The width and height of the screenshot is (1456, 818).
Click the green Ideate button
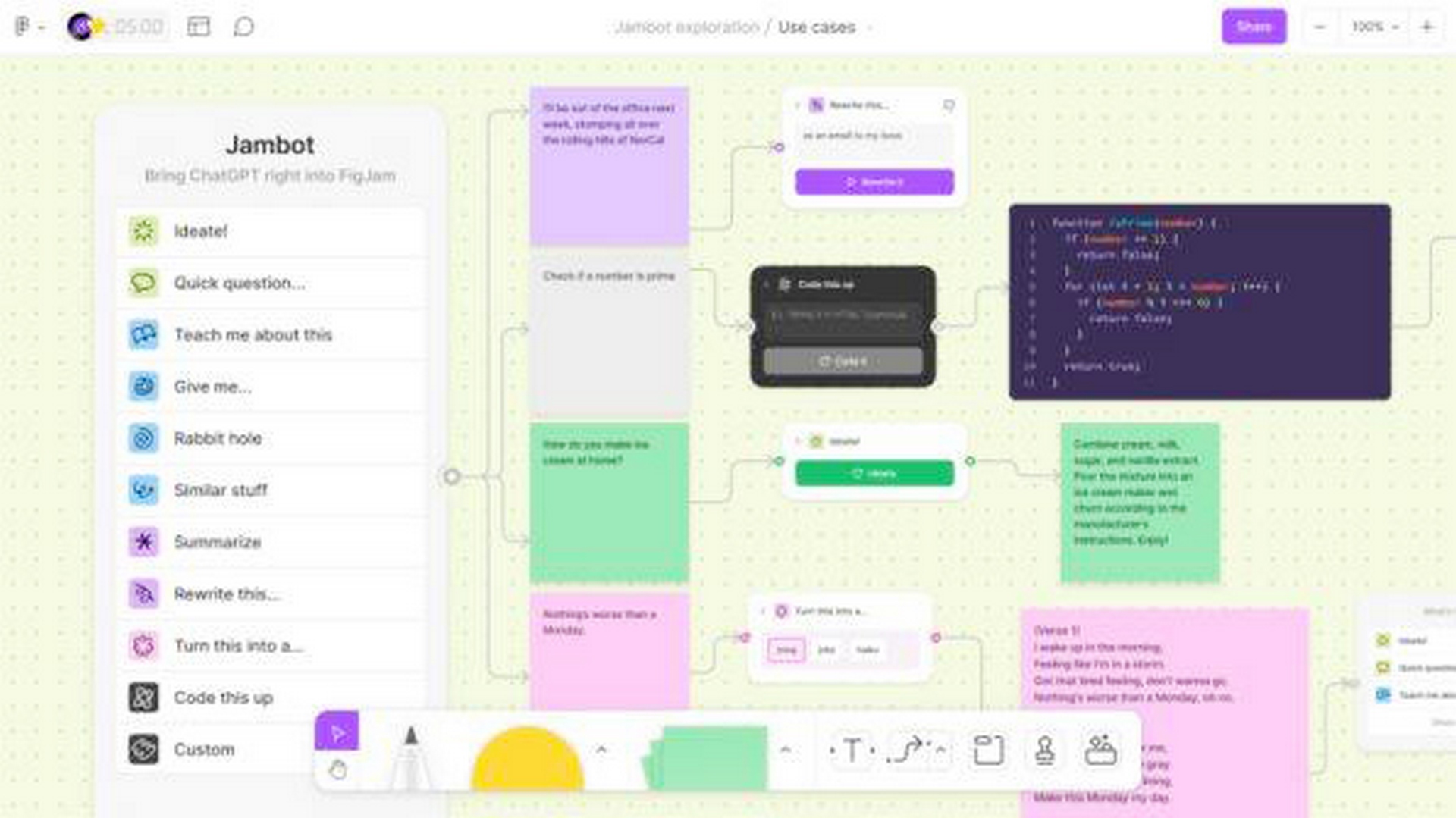874,473
